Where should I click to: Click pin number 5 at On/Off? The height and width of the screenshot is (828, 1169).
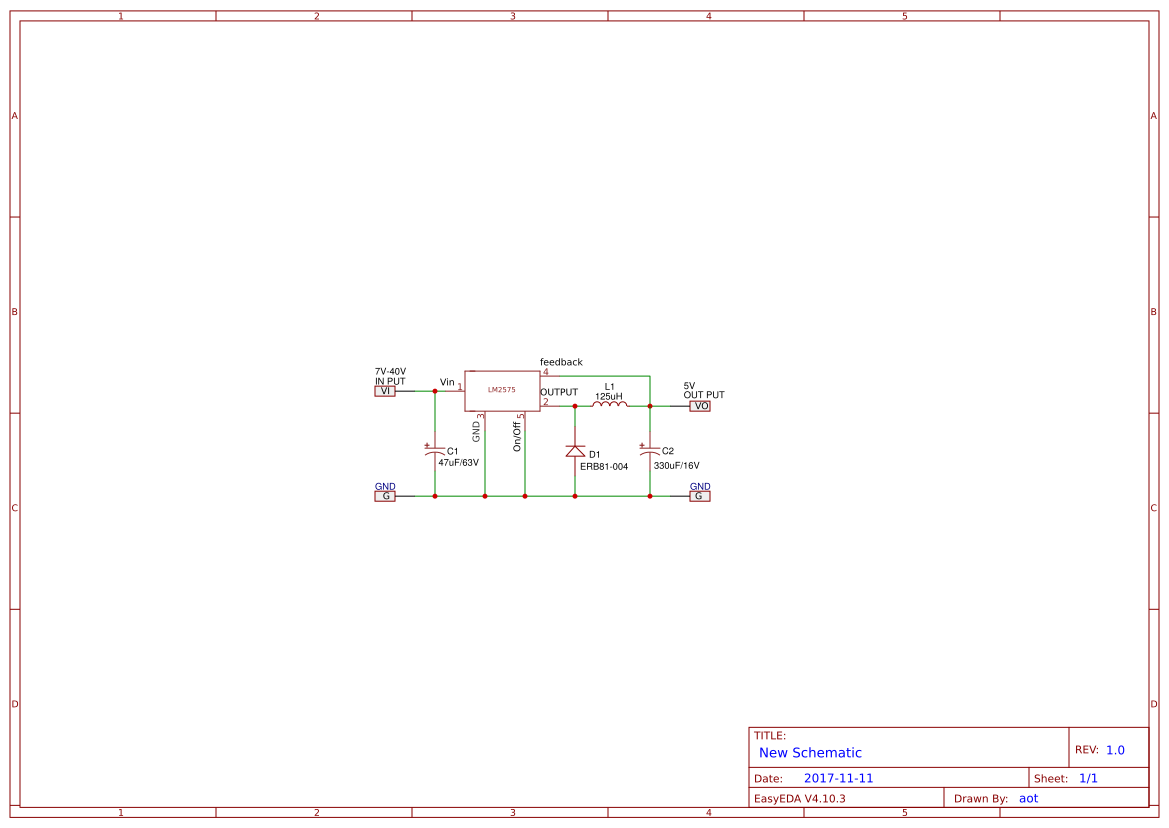[x=520, y=417]
